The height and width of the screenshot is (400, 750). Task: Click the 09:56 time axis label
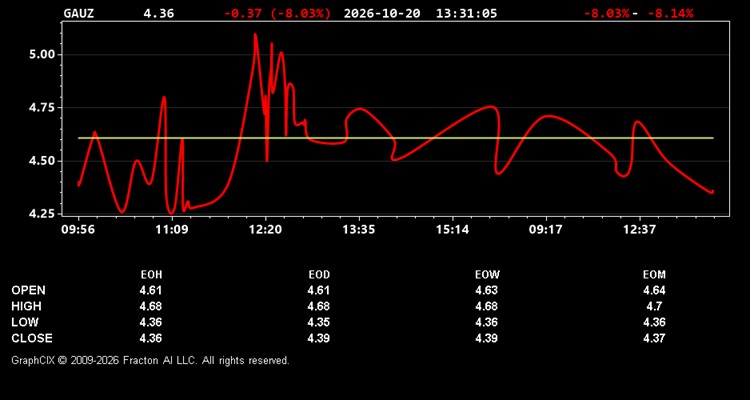pyautogui.click(x=78, y=229)
